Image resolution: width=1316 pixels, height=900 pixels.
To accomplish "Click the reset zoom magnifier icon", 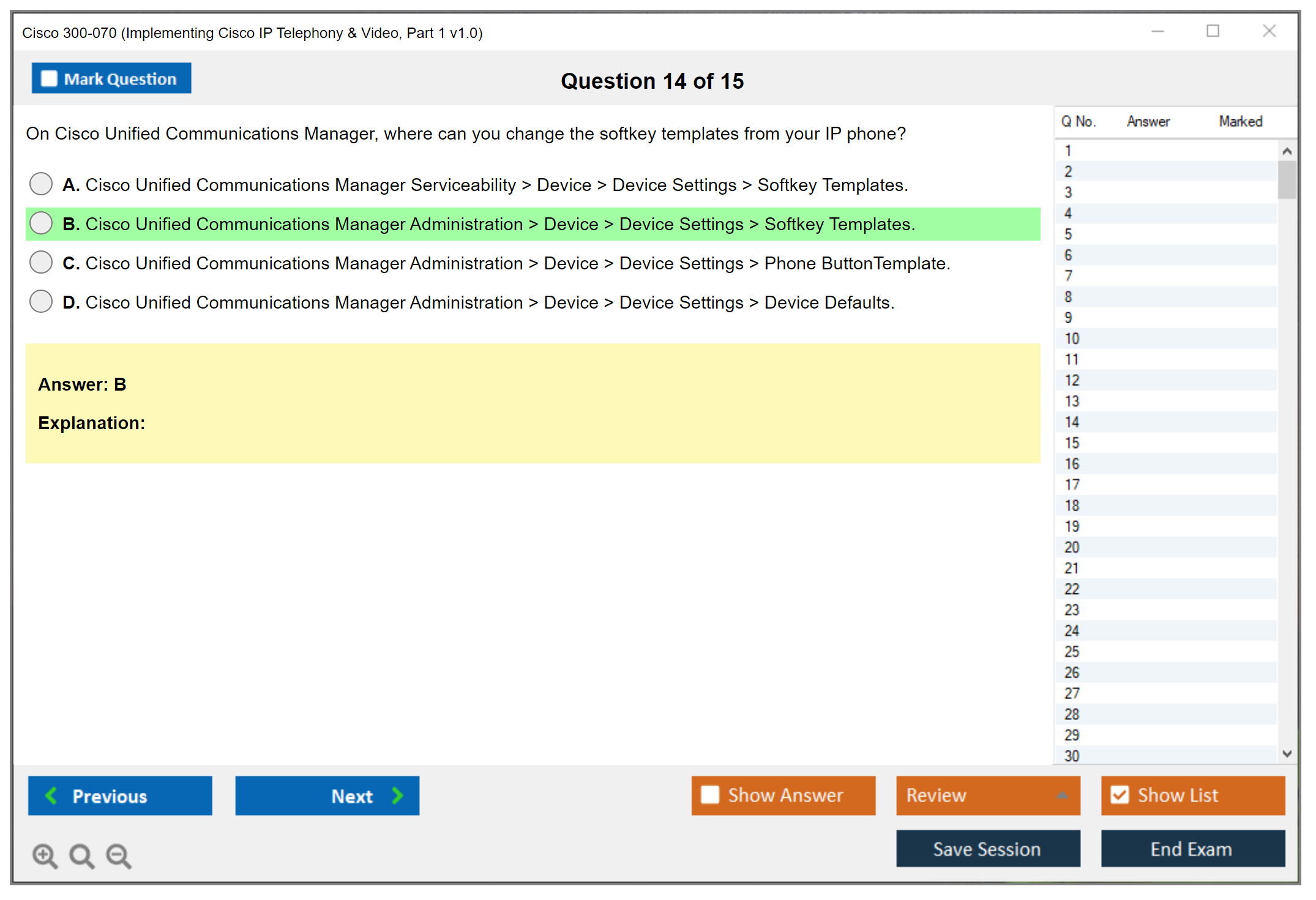I will tap(81, 855).
